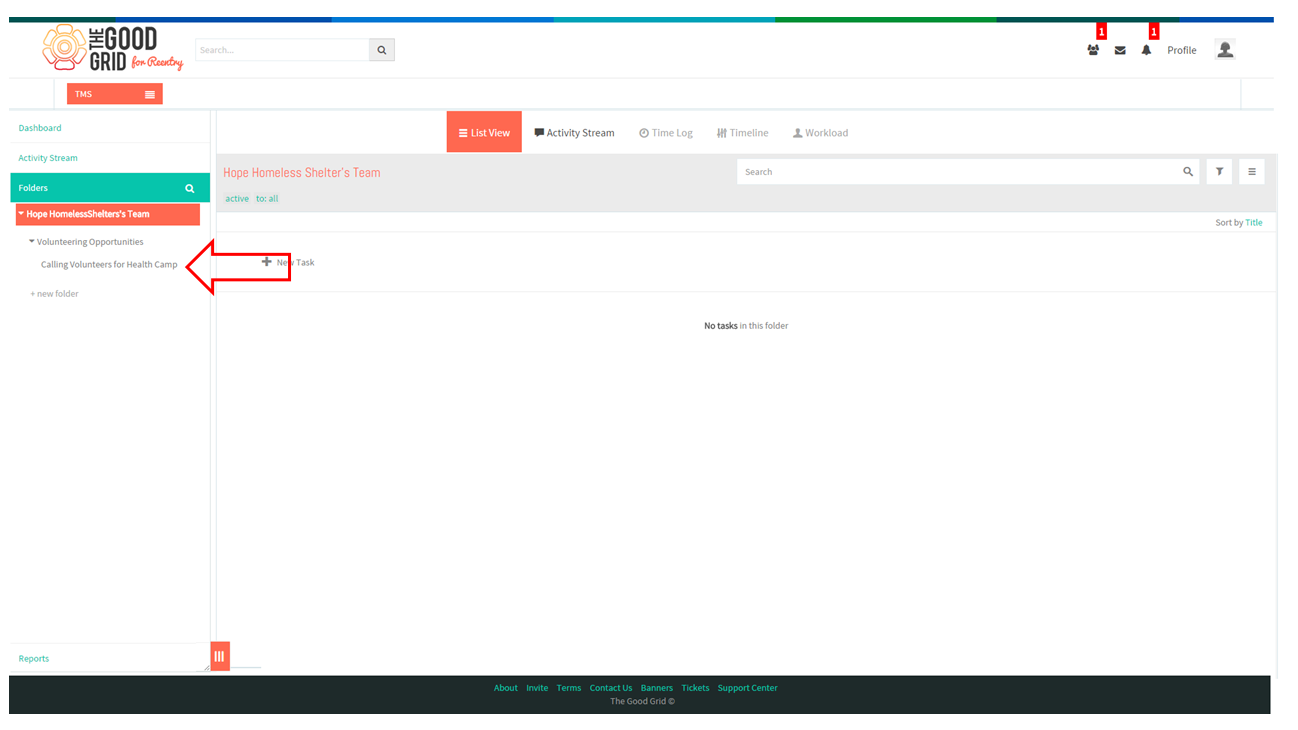Click the top Search... input field

click(x=283, y=50)
